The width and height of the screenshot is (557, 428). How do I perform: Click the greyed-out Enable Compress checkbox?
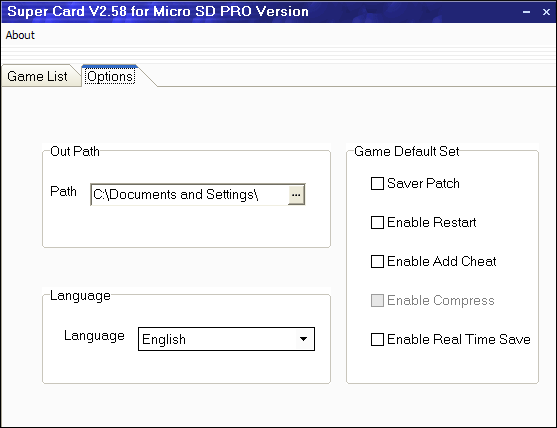[x=377, y=300]
